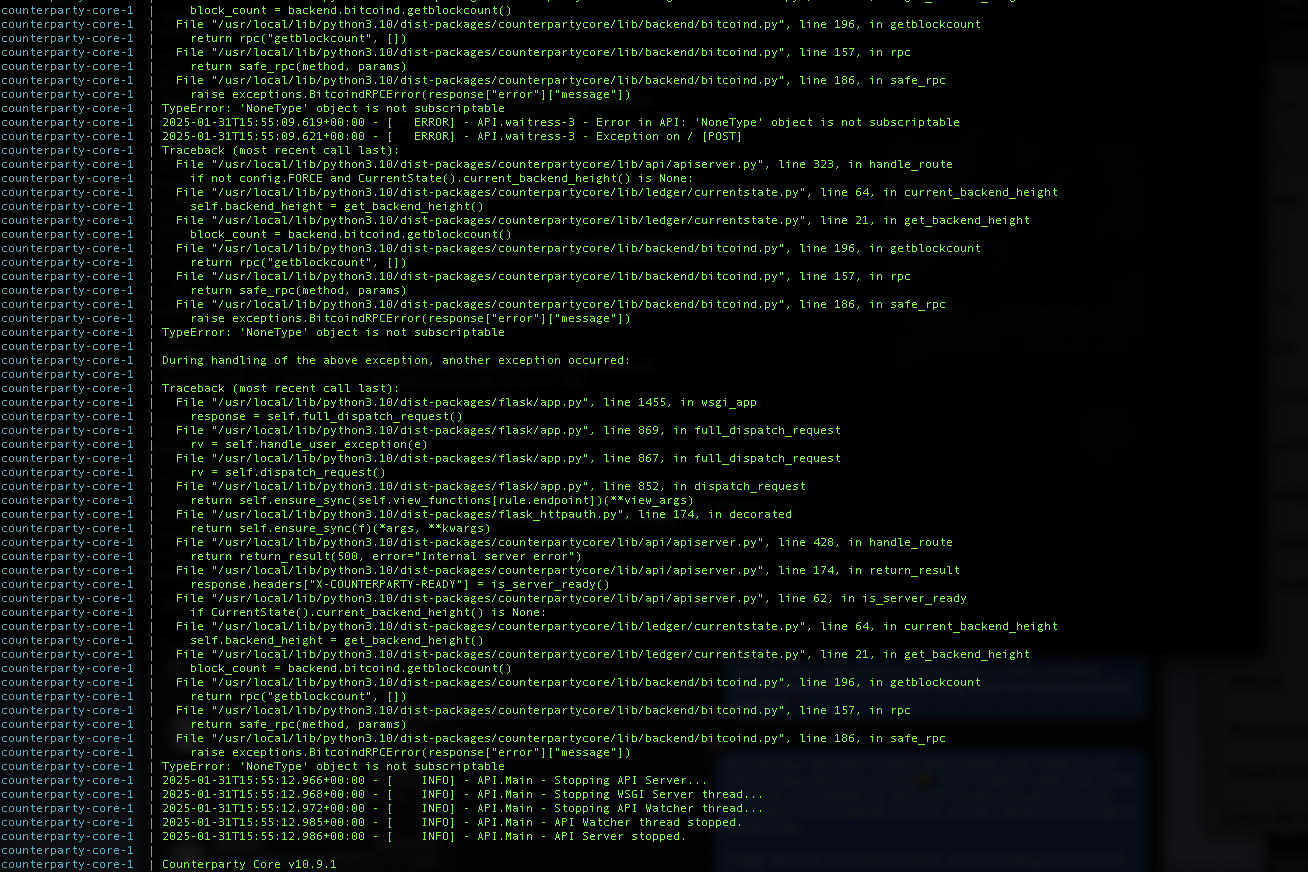The width and height of the screenshot is (1308, 872).
Task: Select the timestamp 2025-01-31T15:55:12.986+00:00
Action: 264,836
